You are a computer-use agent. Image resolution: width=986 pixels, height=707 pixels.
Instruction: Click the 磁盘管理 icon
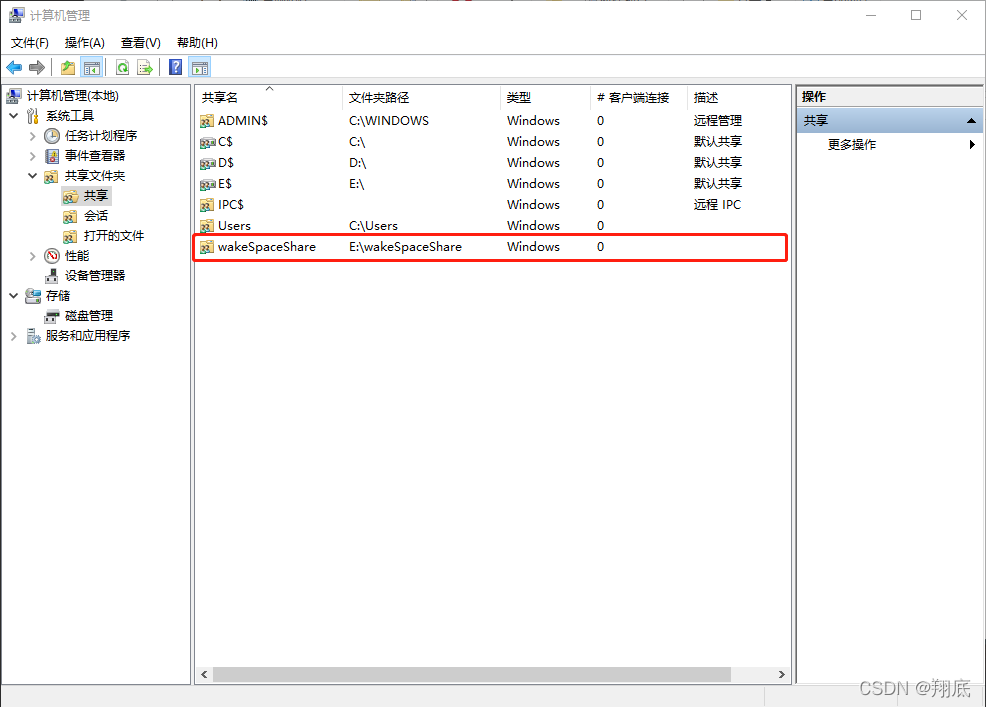pyautogui.click(x=52, y=316)
